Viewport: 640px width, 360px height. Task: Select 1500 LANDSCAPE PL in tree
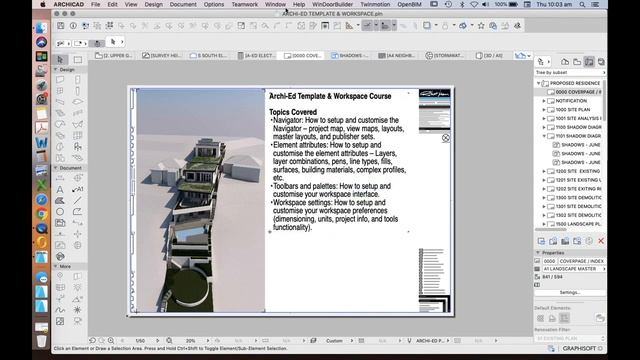pyautogui.click(x=574, y=224)
